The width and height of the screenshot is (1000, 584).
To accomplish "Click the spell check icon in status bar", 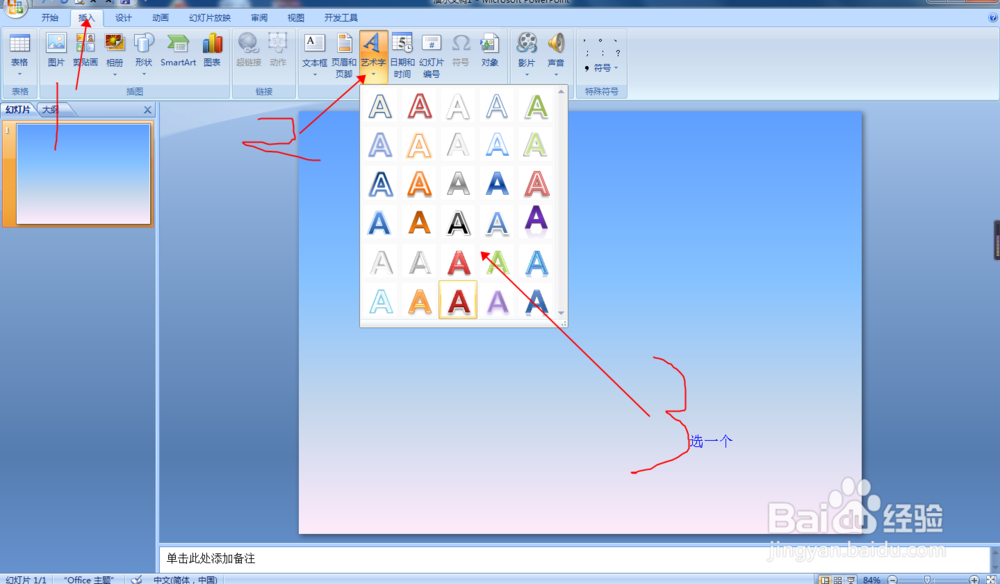I will tap(136, 580).
